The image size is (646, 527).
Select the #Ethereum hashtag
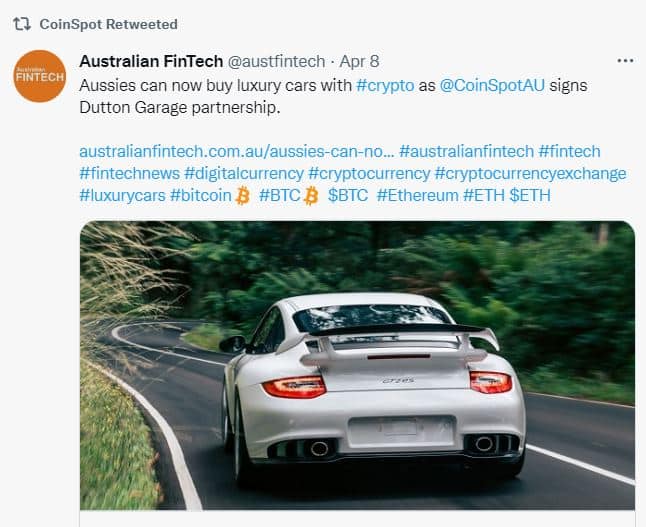coord(417,195)
